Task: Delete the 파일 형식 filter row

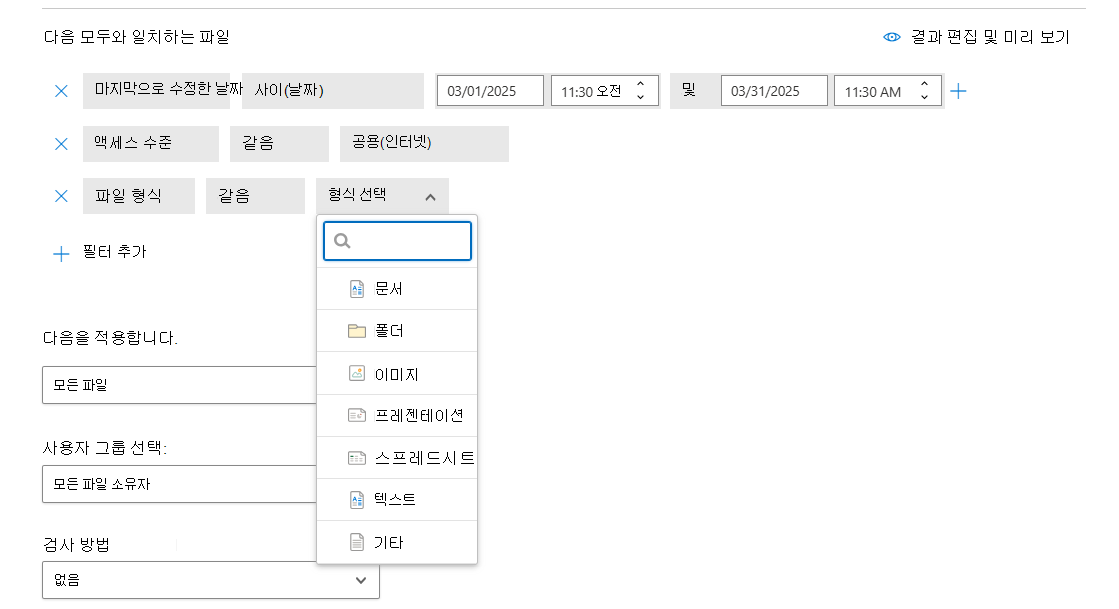Action: 61,196
